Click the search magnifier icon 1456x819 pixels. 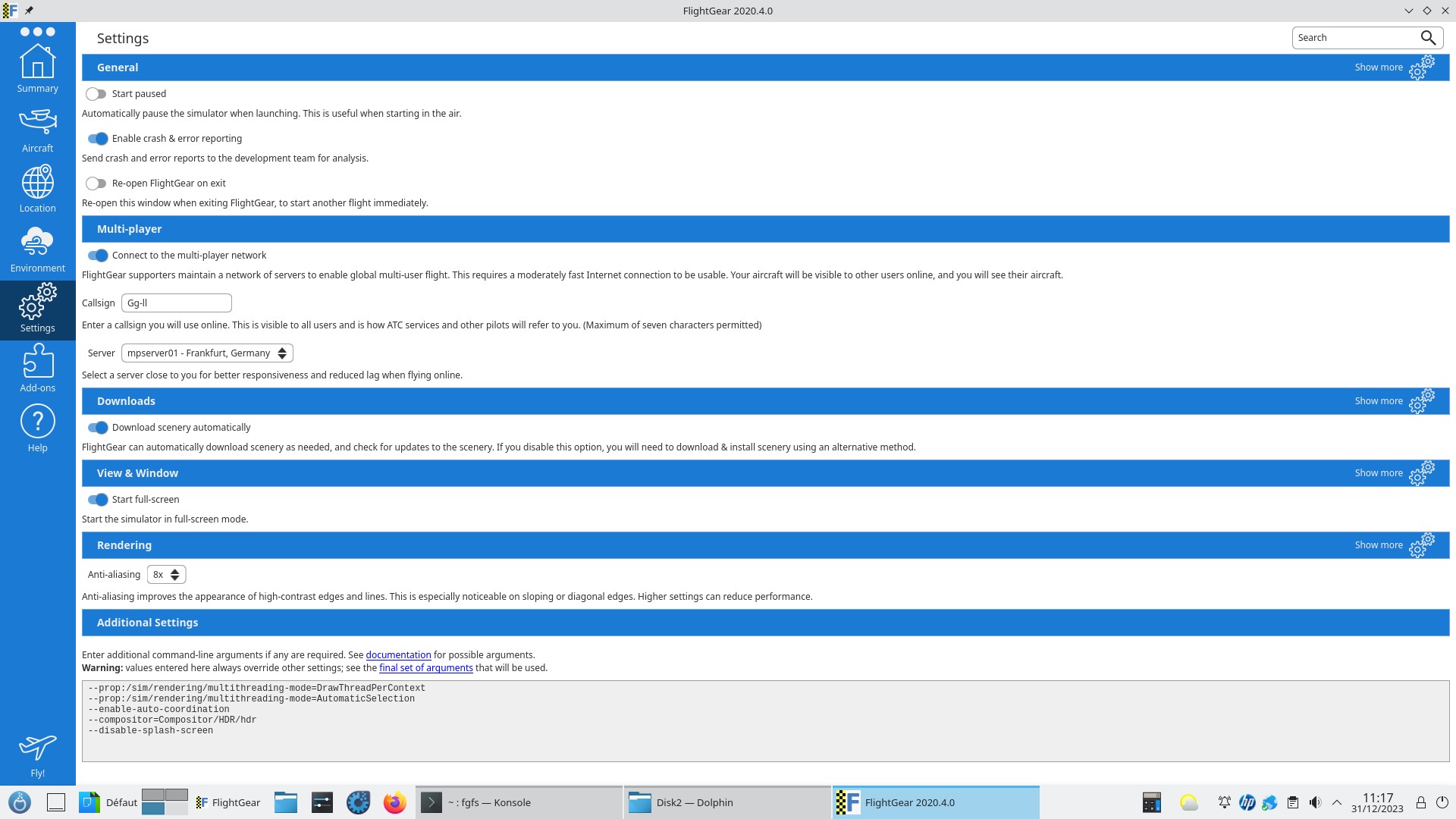pos(1428,37)
